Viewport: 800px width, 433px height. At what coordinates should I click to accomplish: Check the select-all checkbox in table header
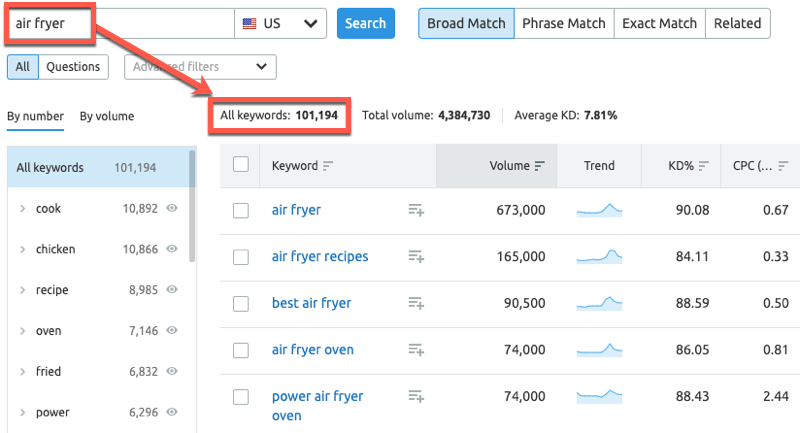[241, 165]
